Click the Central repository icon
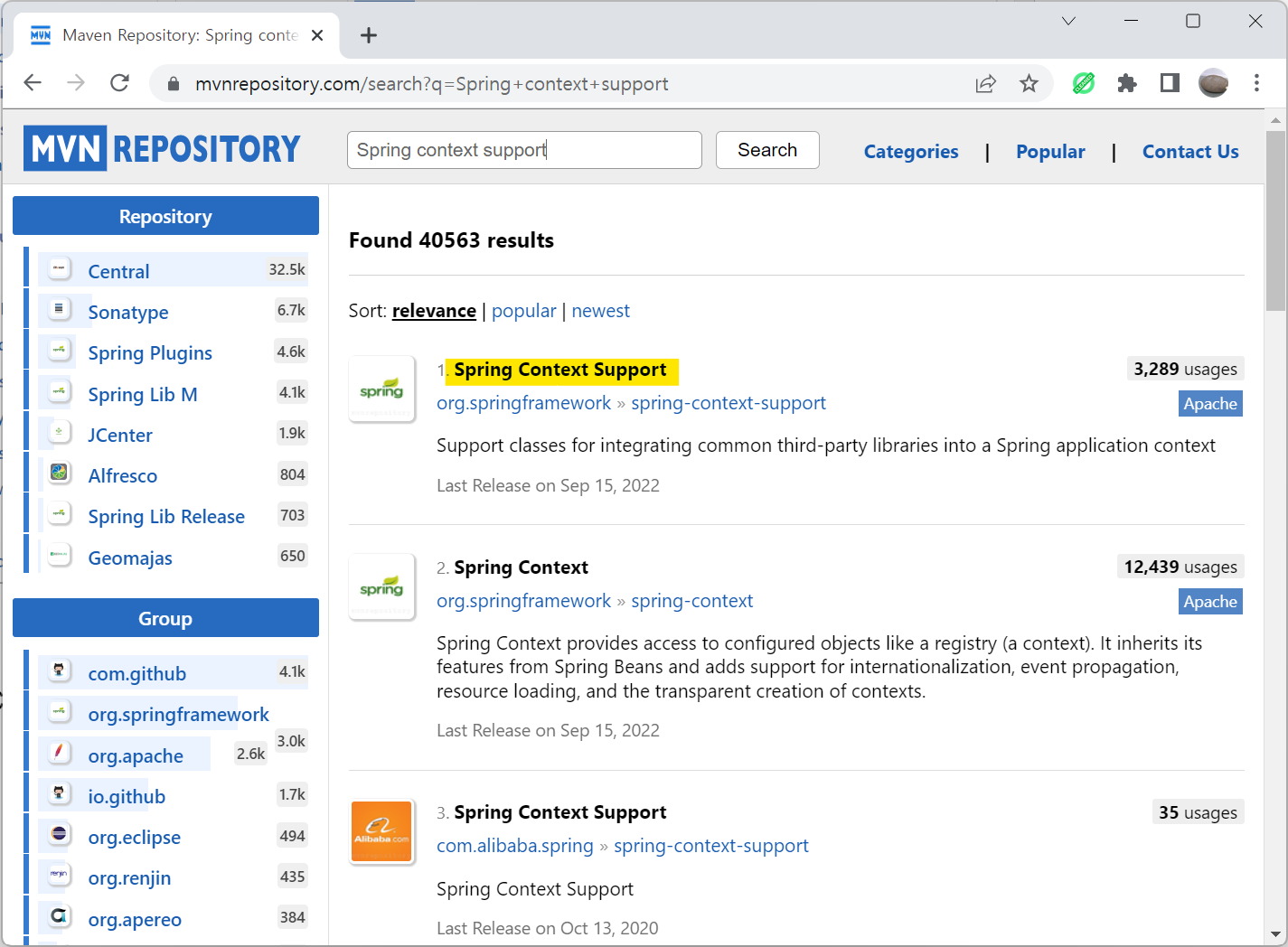 pos(60,268)
